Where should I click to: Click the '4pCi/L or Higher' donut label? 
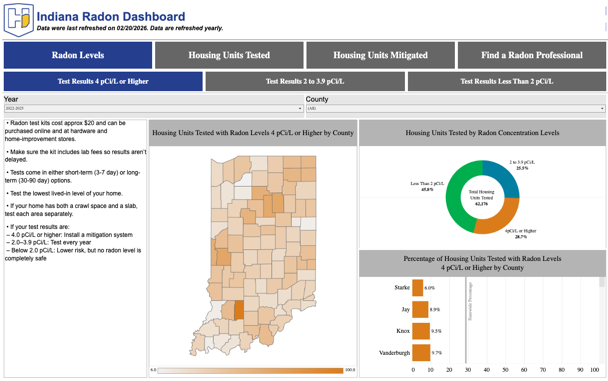click(x=521, y=234)
